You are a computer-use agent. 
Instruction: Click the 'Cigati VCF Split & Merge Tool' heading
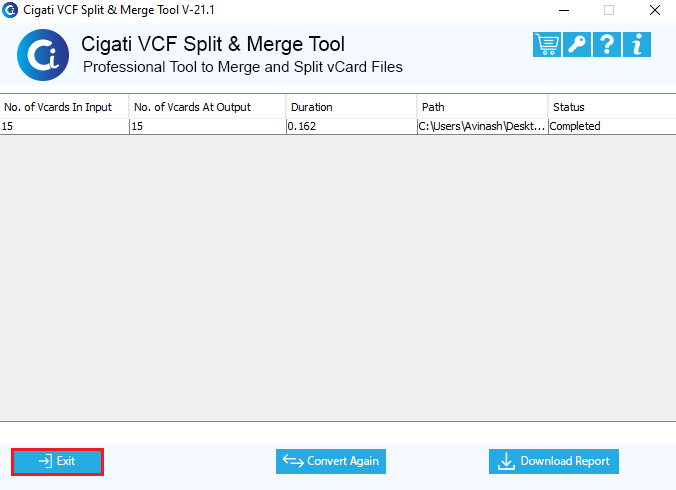(213, 44)
